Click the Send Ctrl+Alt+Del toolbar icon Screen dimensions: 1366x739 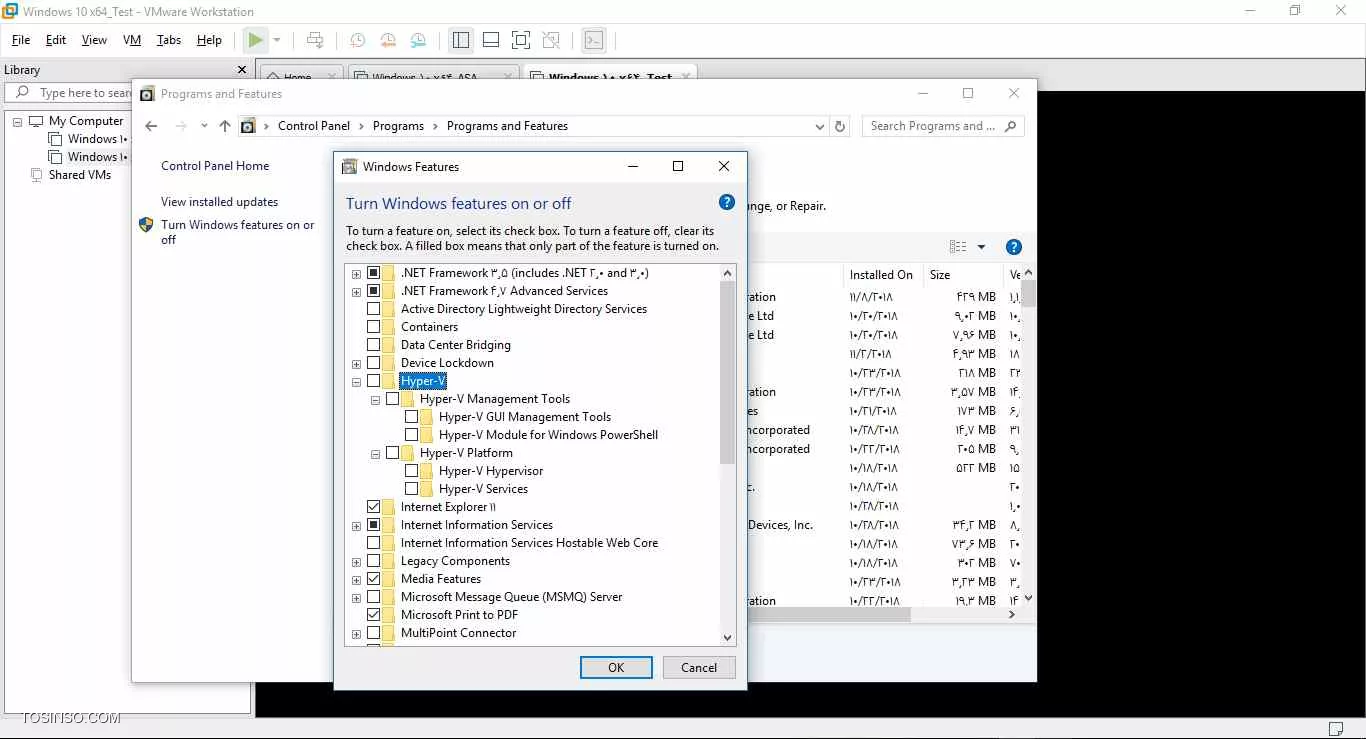click(315, 40)
